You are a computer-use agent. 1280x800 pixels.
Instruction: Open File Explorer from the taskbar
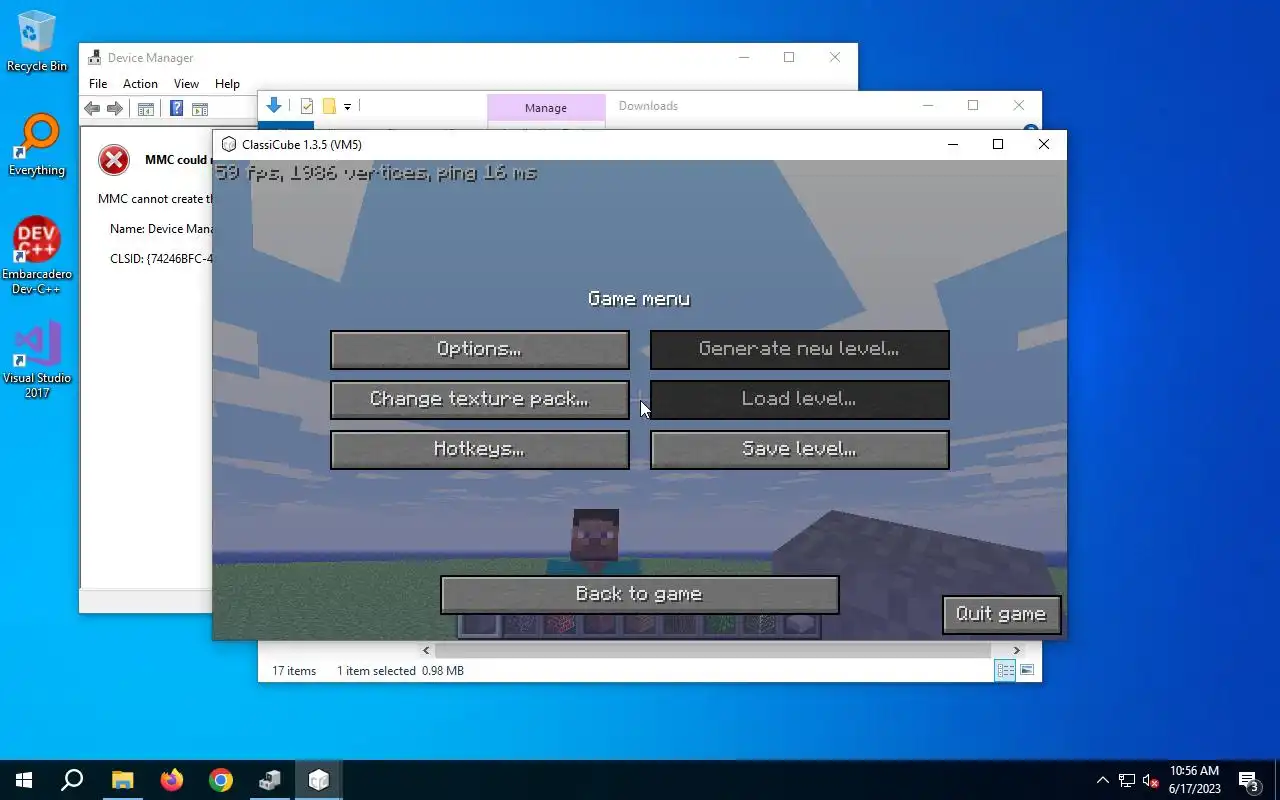(122, 780)
